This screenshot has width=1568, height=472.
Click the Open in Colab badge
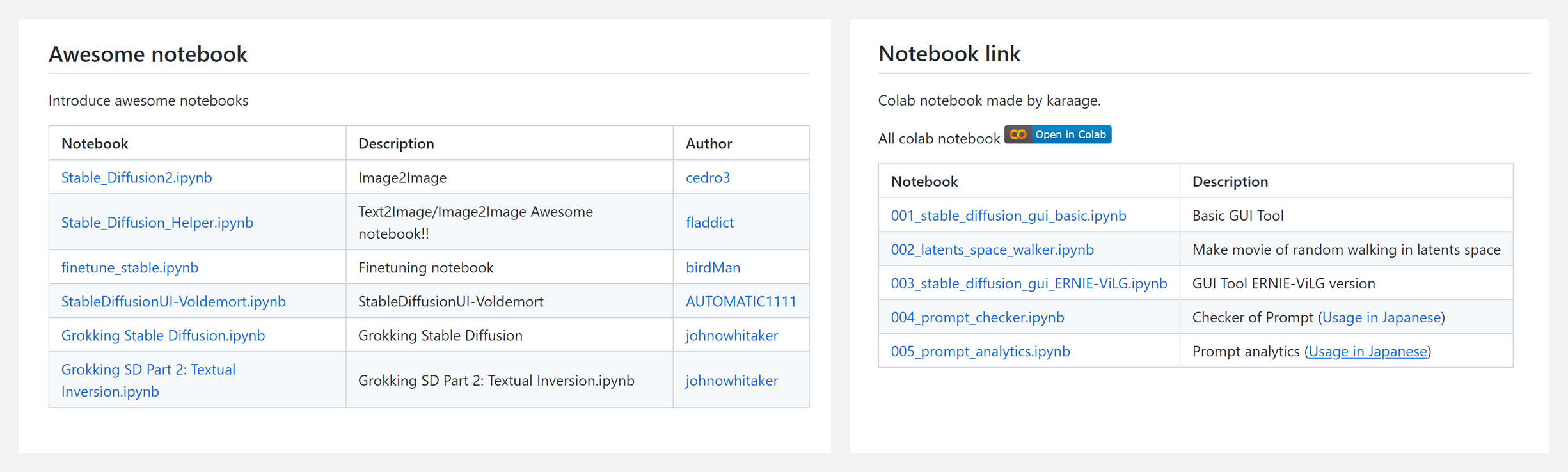[1057, 135]
